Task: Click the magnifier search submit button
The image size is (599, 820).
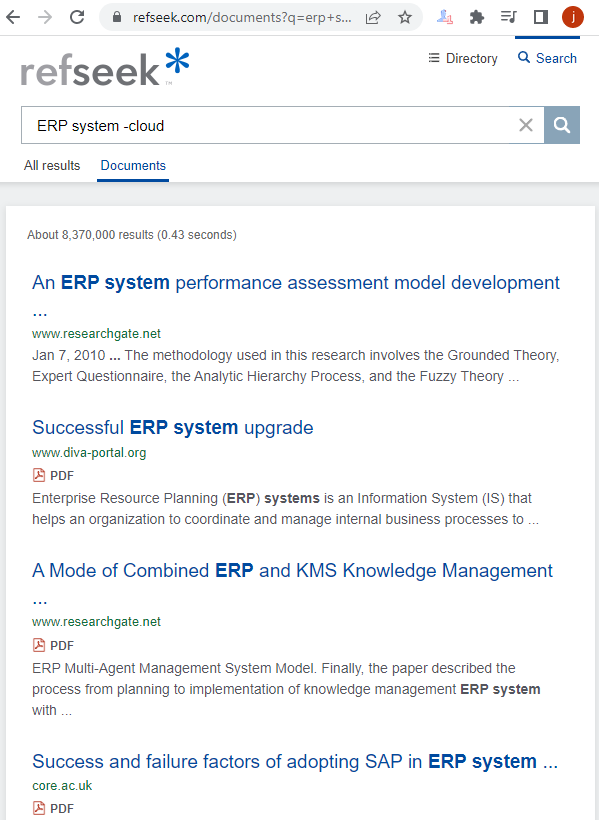Action: point(562,125)
